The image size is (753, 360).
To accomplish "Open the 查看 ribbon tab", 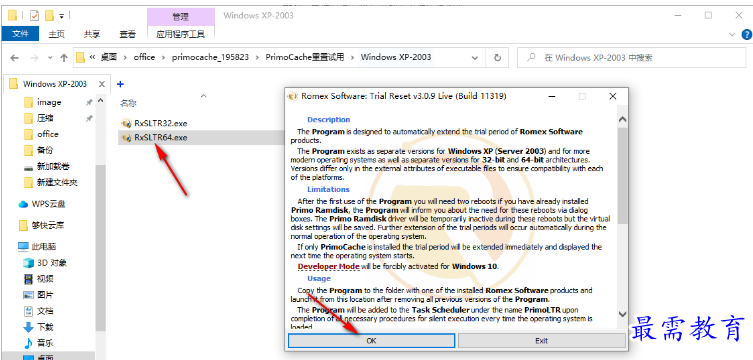I will point(127,34).
